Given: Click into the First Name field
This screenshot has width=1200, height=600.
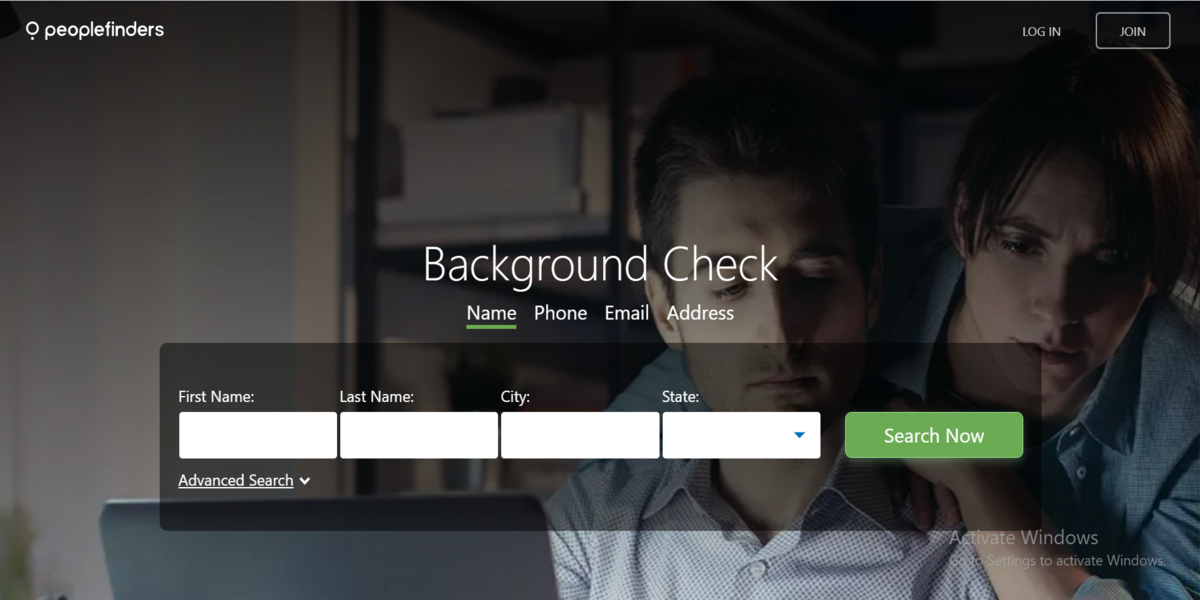Looking at the screenshot, I should point(257,435).
